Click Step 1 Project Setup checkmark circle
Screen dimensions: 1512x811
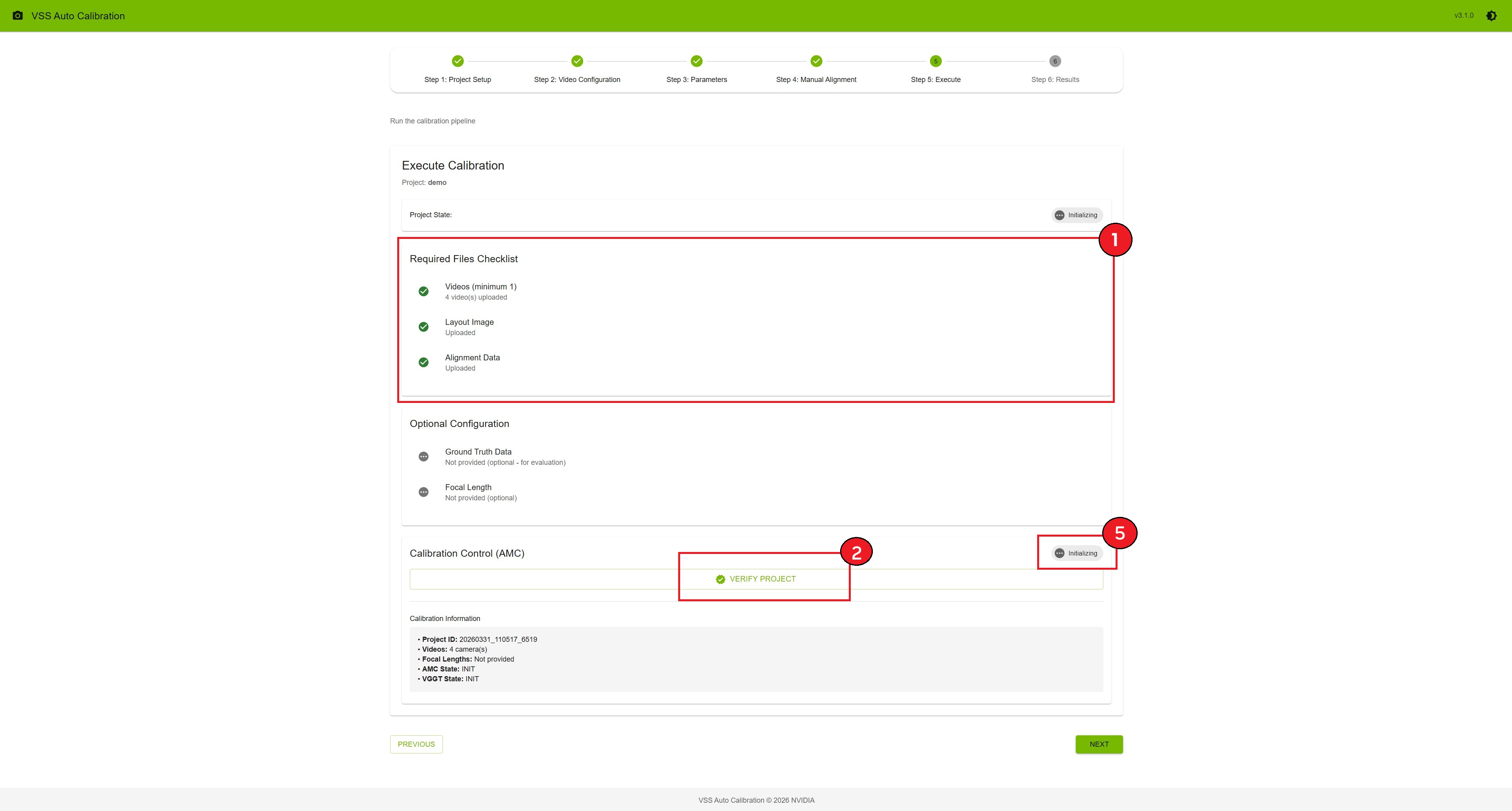458,61
